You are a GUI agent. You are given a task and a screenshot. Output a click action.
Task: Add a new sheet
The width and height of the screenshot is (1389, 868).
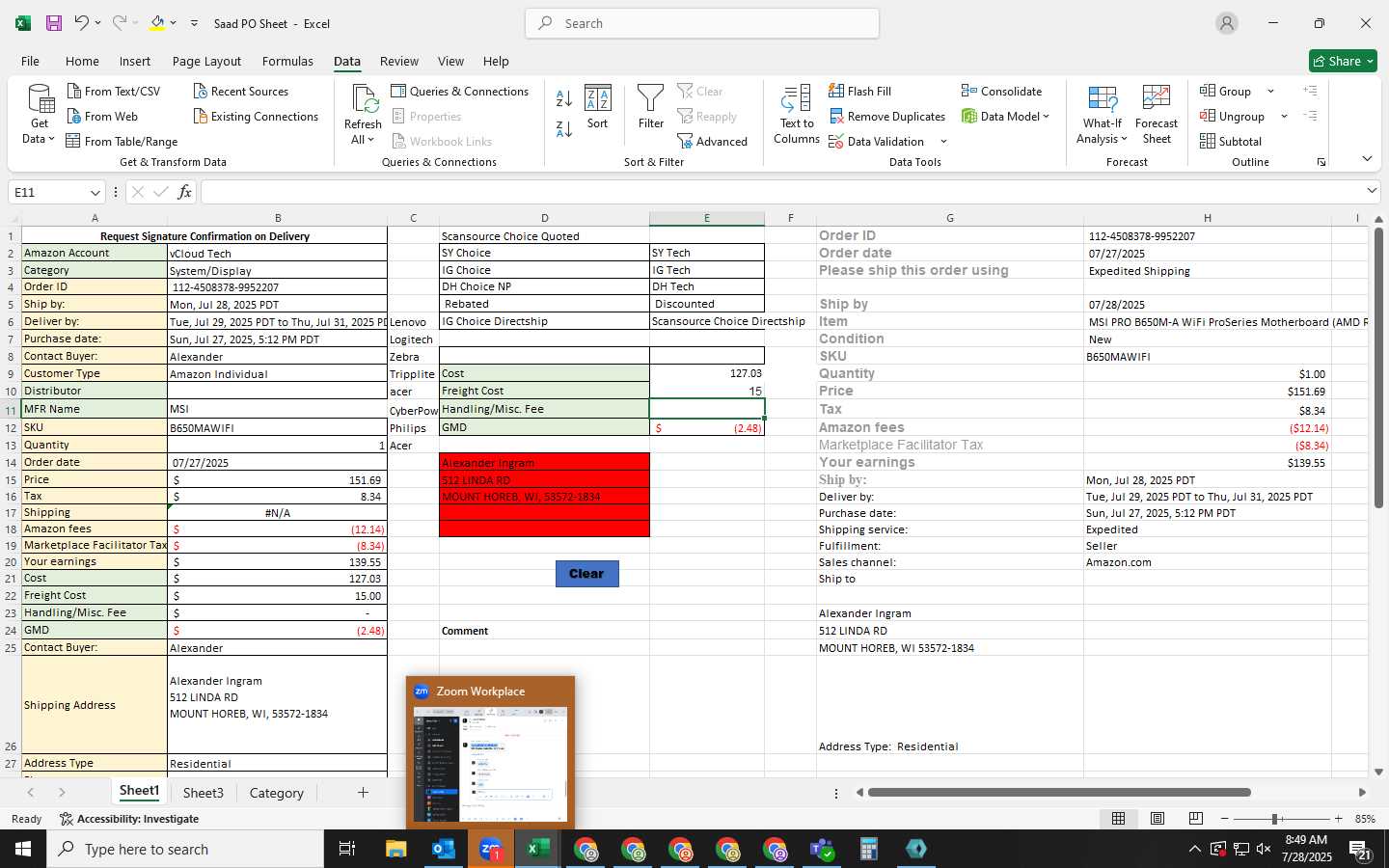click(x=363, y=793)
